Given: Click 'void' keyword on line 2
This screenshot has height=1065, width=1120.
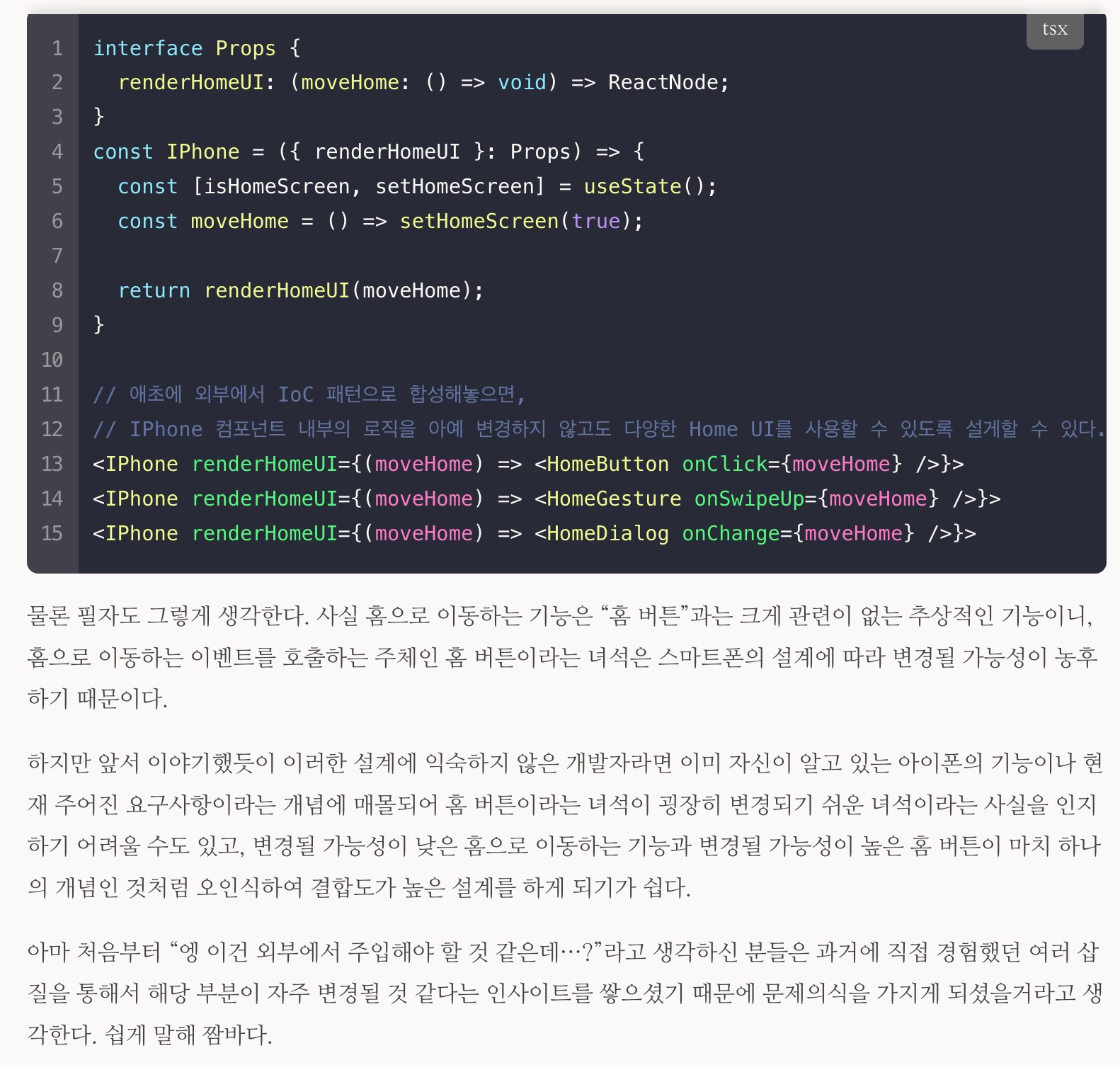Looking at the screenshot, I should click(522, 82).
